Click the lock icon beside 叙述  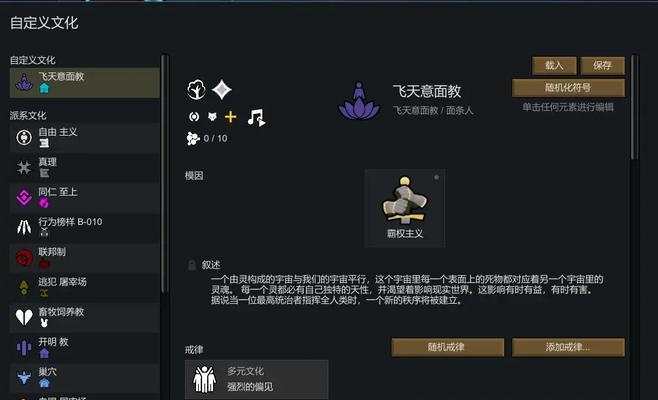click(x=192, y=265)
